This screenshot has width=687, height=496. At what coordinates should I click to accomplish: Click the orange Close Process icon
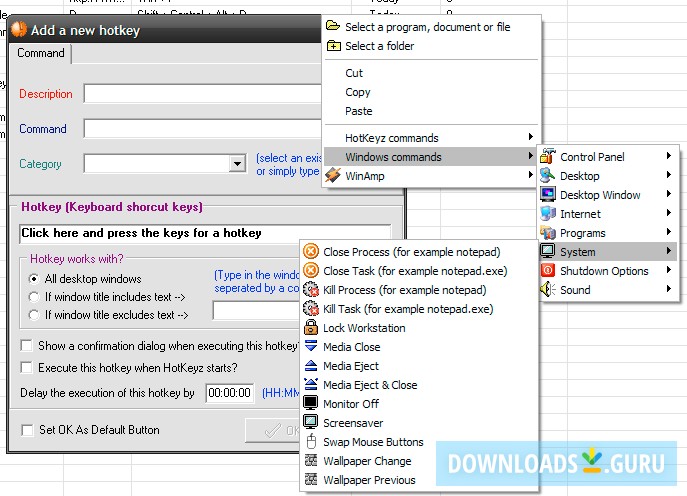(311, 252)
